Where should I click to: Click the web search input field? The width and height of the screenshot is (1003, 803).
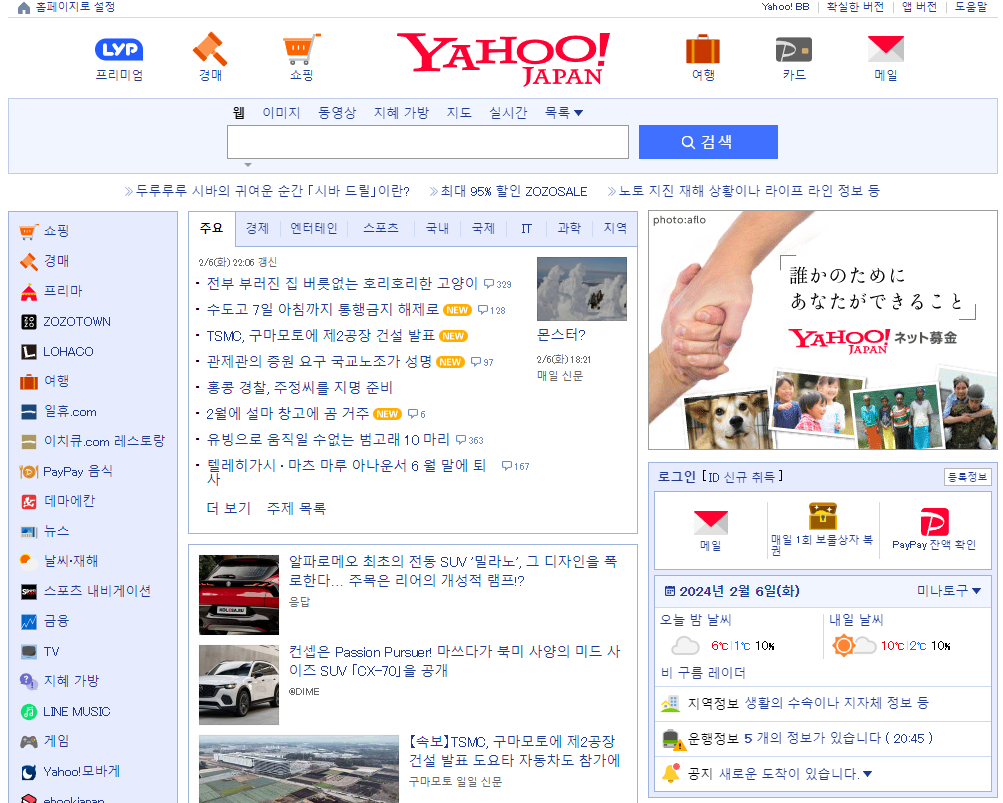pos(428,142)
